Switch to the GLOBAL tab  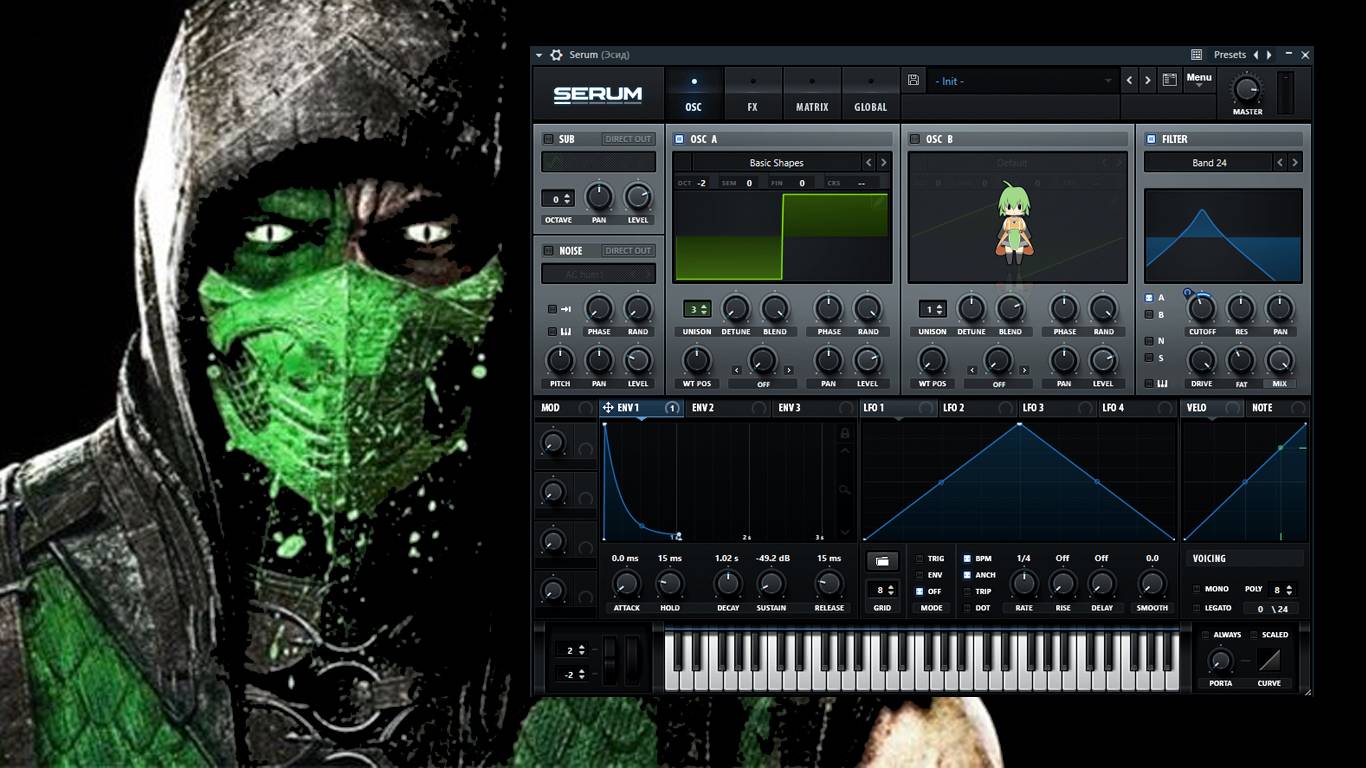[871, 95]
